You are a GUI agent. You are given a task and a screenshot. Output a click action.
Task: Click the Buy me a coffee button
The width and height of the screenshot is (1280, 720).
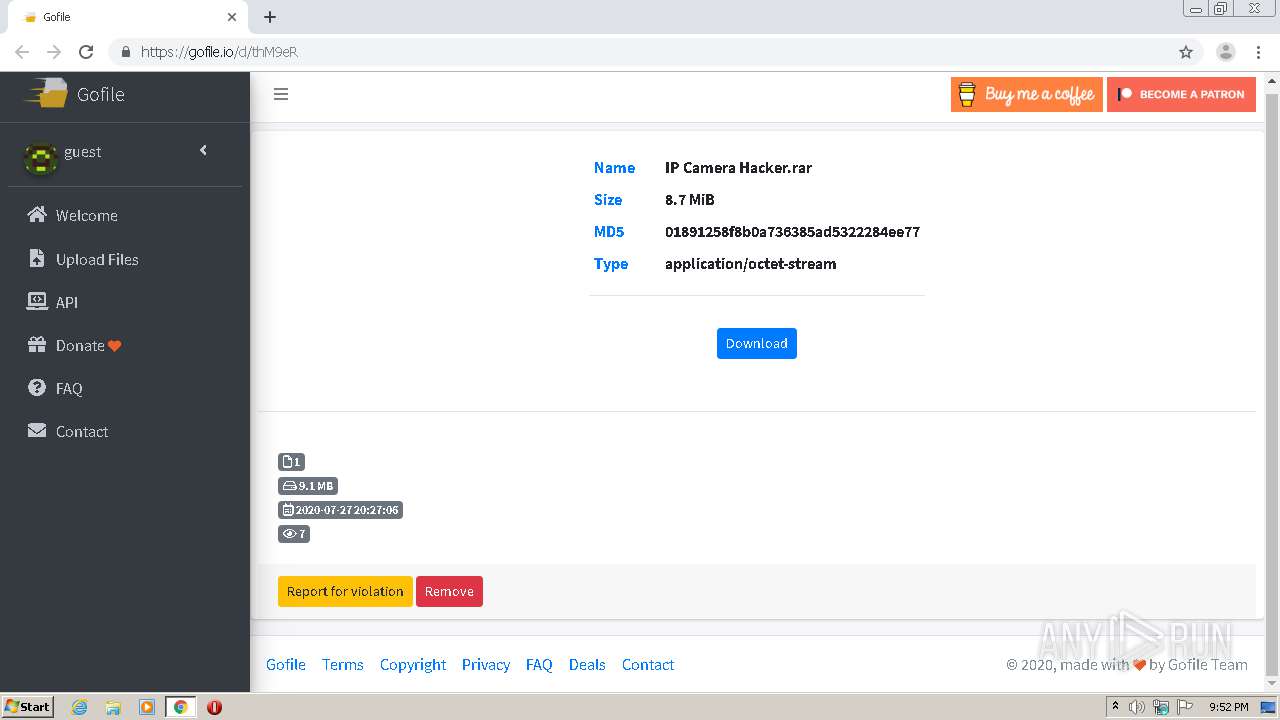coord(1026,94)
